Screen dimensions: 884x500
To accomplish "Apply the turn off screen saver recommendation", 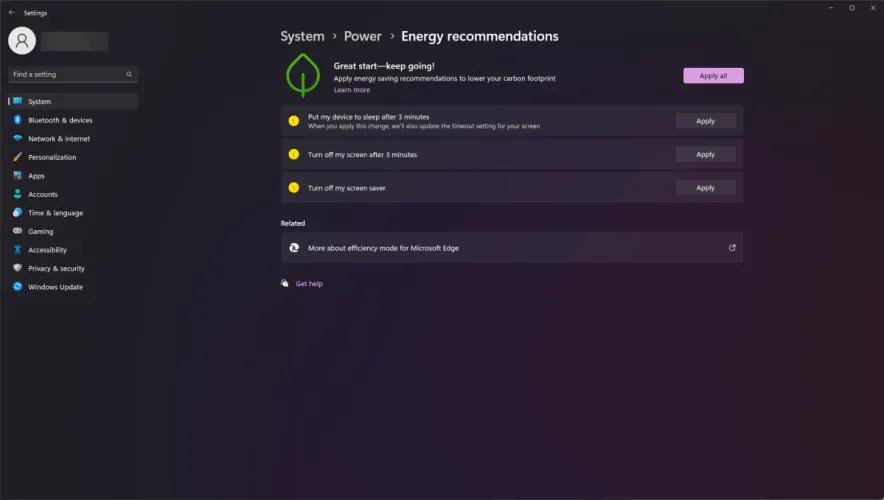I will (705, 188).
